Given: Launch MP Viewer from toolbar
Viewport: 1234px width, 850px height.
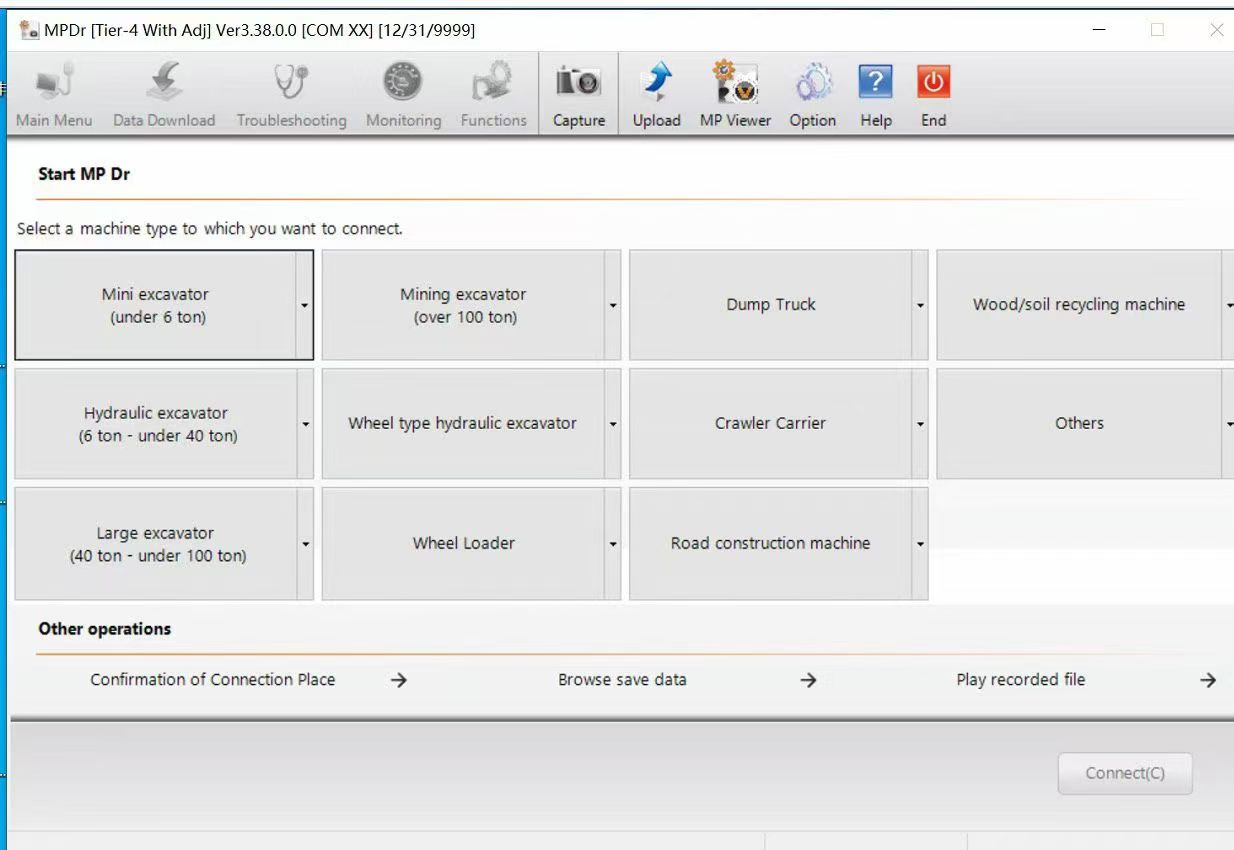Looking at the screenshot, I should point(735,83).
